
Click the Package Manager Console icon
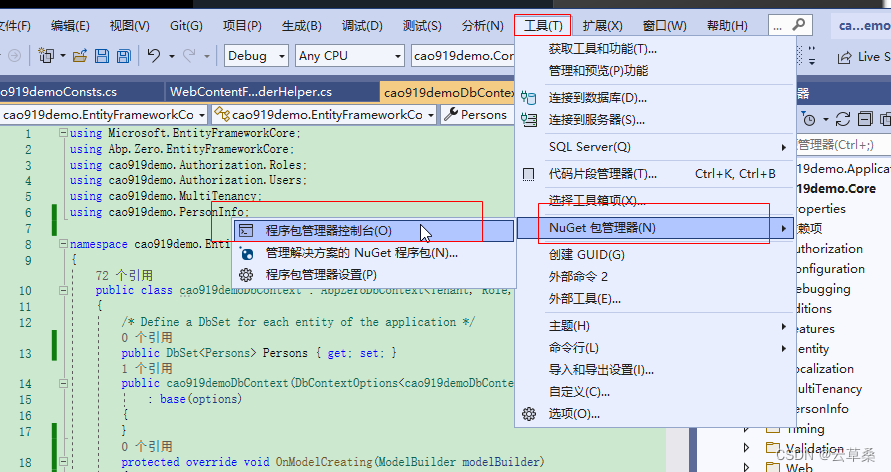tap(246, 231)
